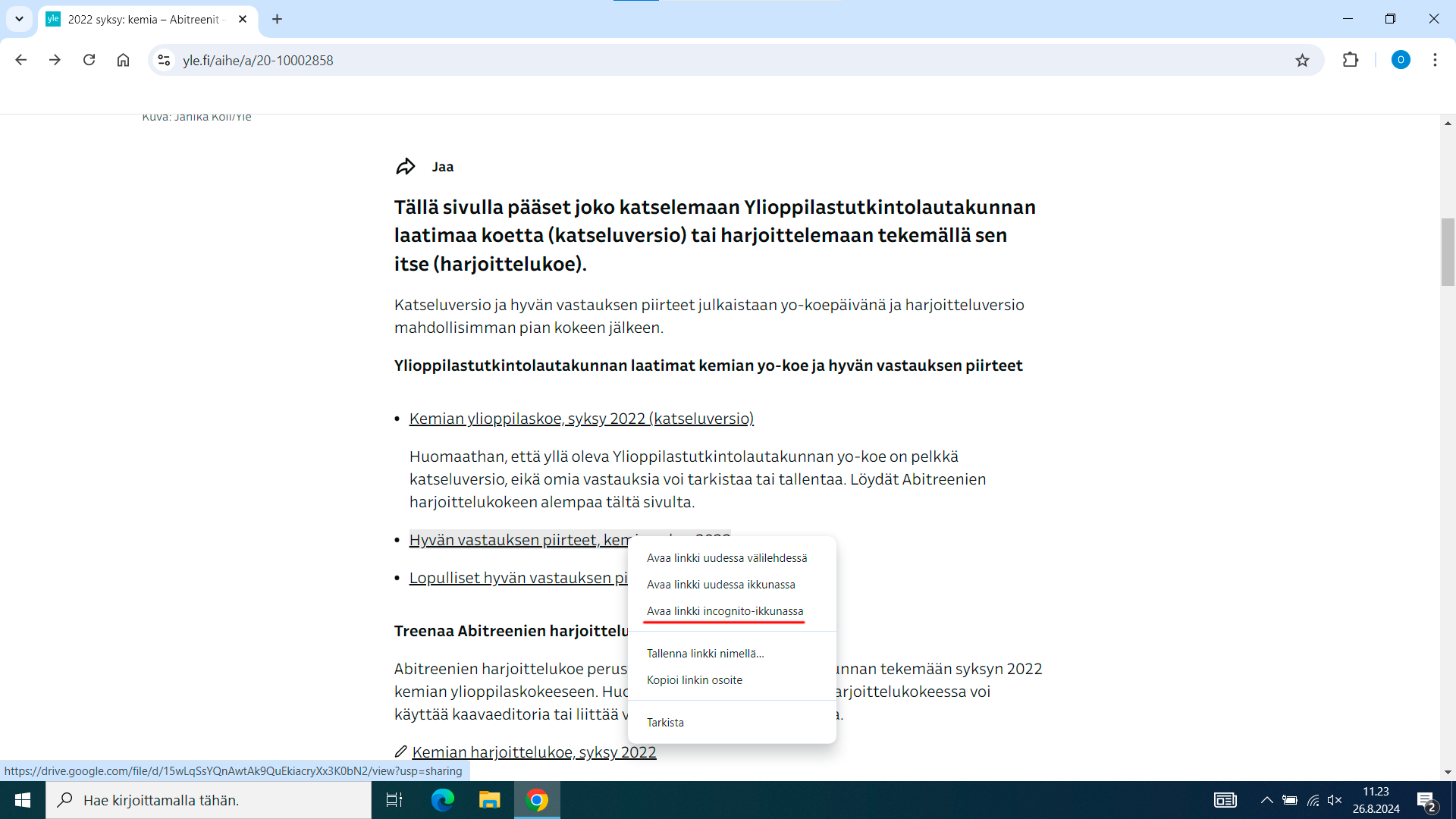The width and height of the screenshot is (1456, 819).
Task: Choose Kopioi linkin osoite
Action: tap(732, 680)
